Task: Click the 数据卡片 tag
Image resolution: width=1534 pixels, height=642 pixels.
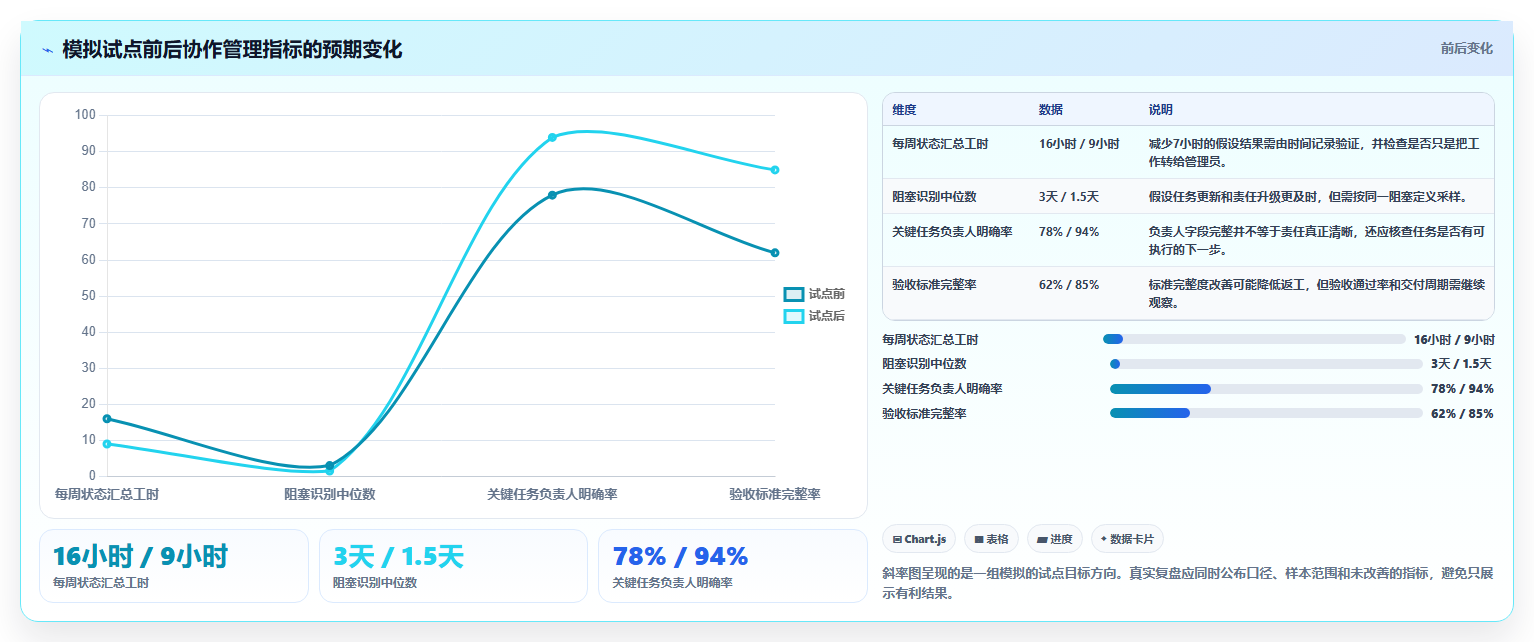Action: click(1127, 539)
